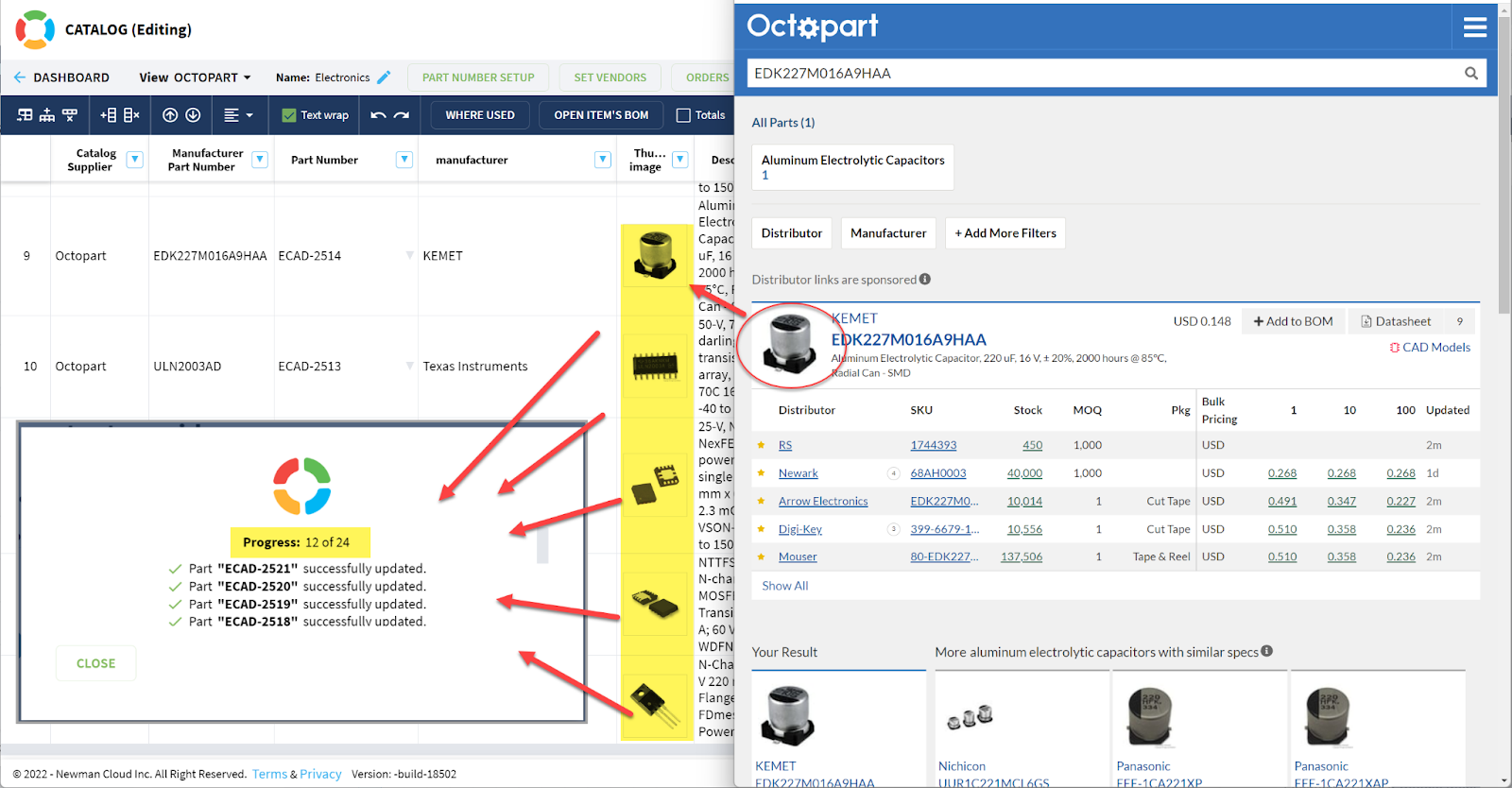Click the Add to BOM button
The width and height of the screenshot is (1512, 788).
pos(1293,321)
